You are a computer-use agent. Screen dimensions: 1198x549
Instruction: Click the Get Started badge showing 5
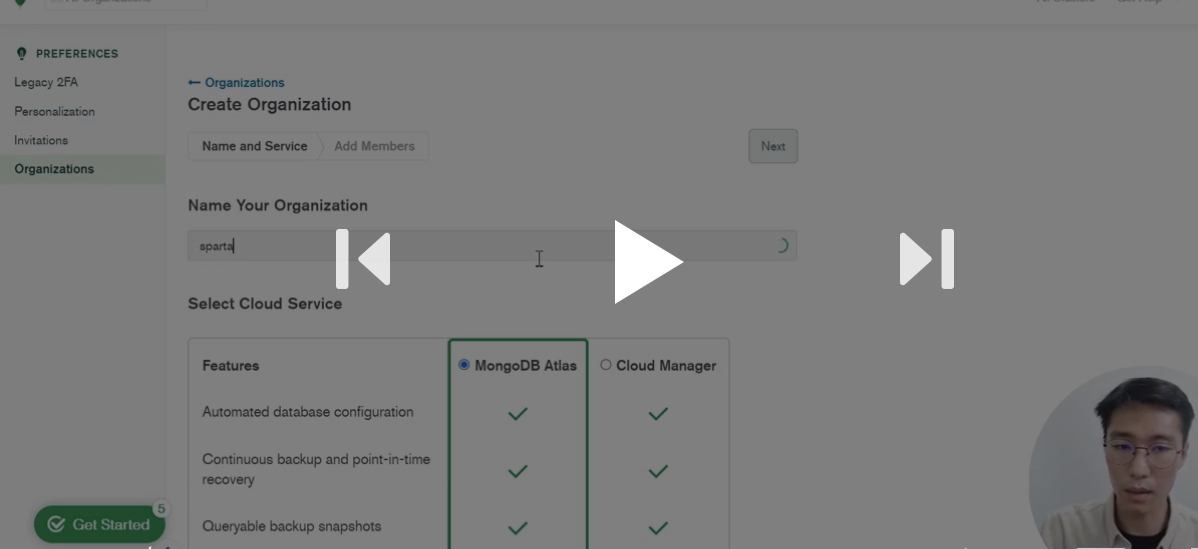[x=160, y=509]
